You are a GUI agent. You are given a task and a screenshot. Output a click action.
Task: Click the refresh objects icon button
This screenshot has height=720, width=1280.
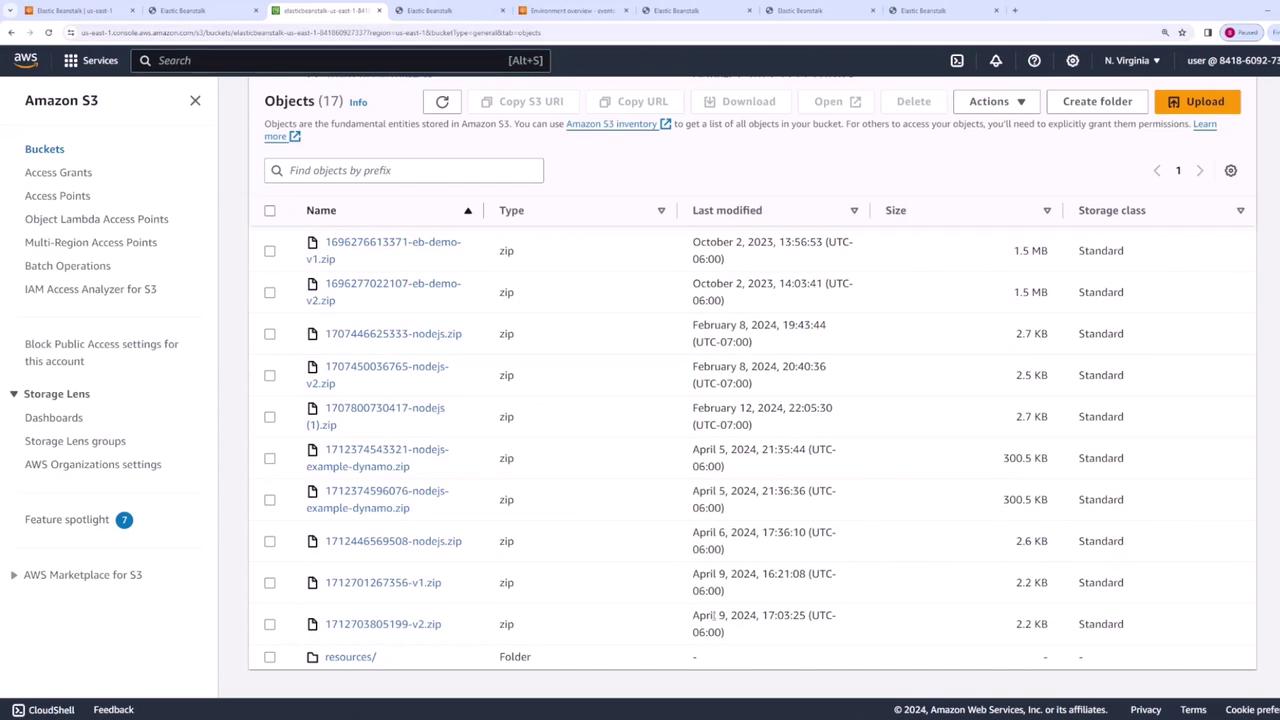[442, 101]
